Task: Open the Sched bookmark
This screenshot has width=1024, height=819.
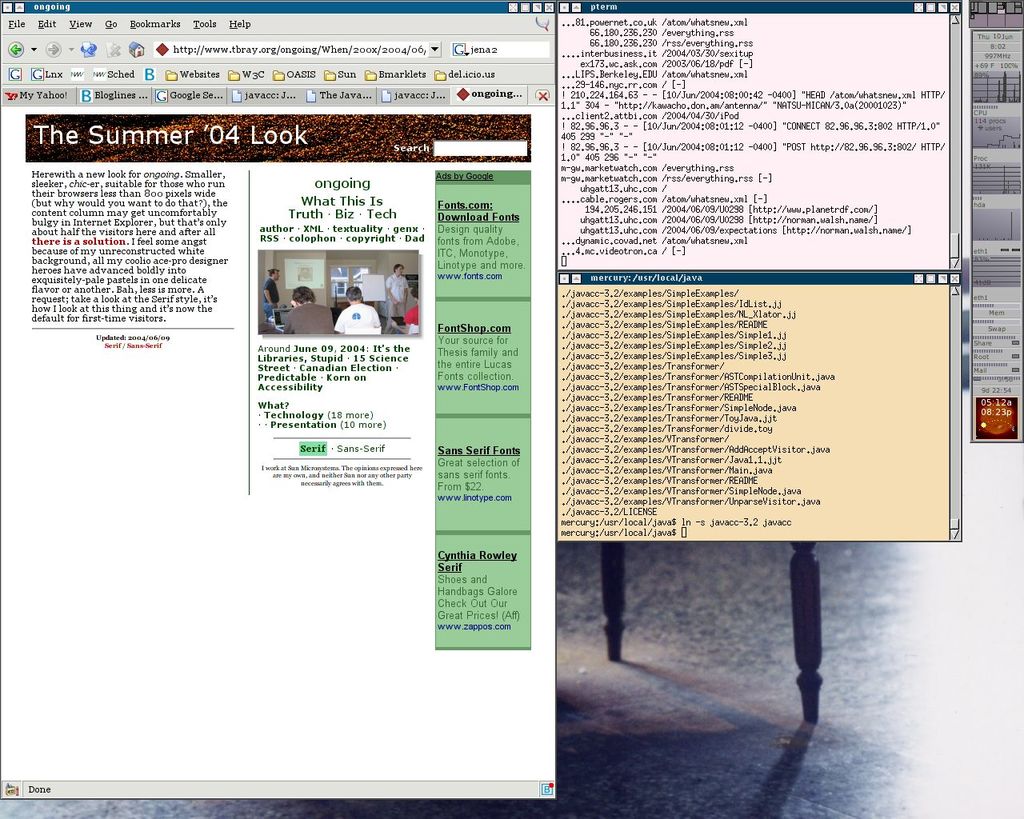Action: 114,74
